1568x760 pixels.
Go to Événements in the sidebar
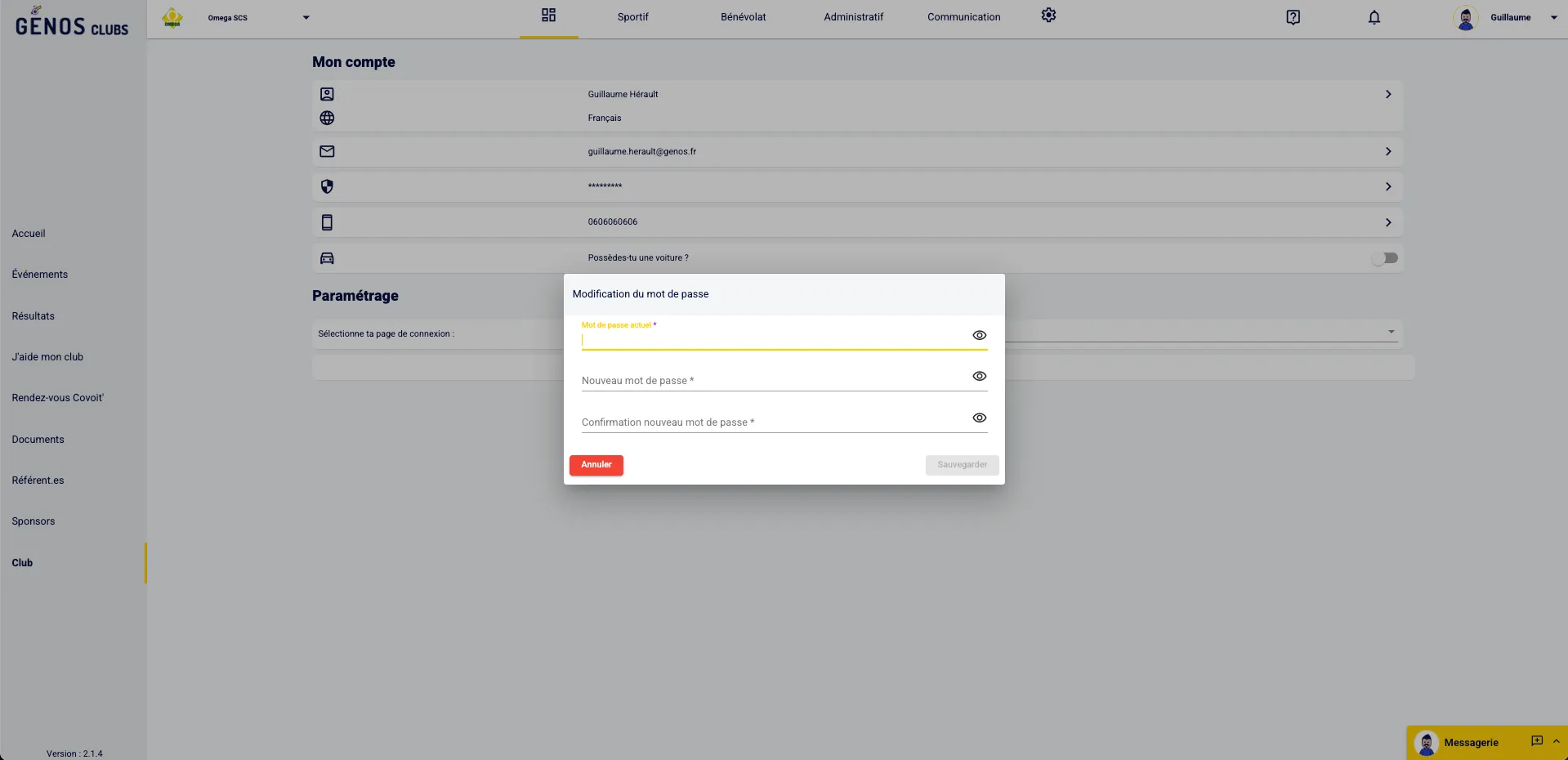click(x=40, y=275)
